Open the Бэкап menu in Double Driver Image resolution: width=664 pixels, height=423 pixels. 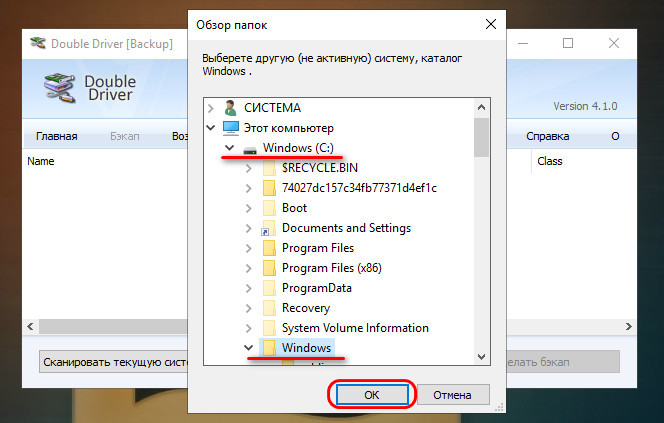125,136
